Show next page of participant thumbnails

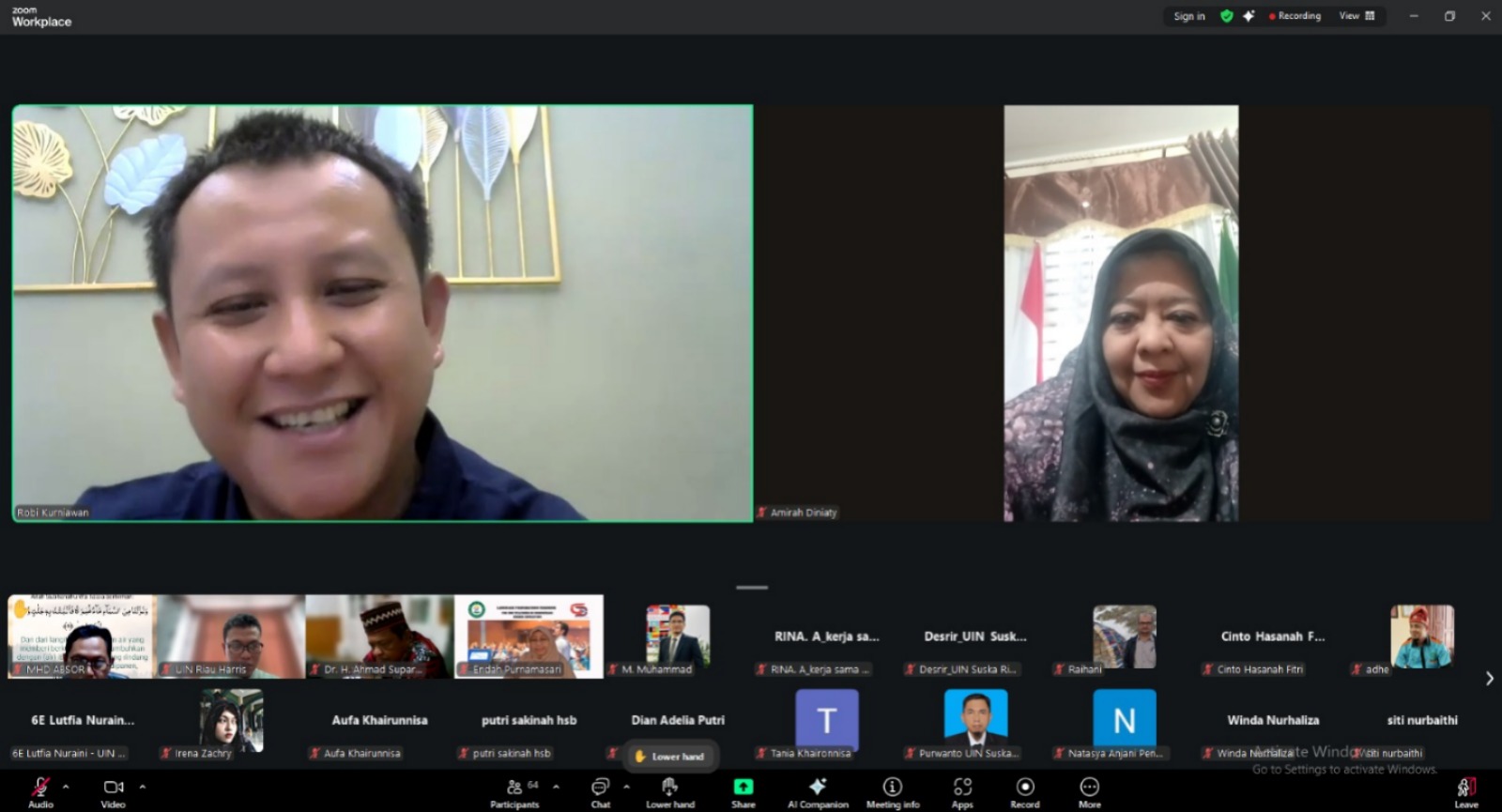tap(1489, 678)
